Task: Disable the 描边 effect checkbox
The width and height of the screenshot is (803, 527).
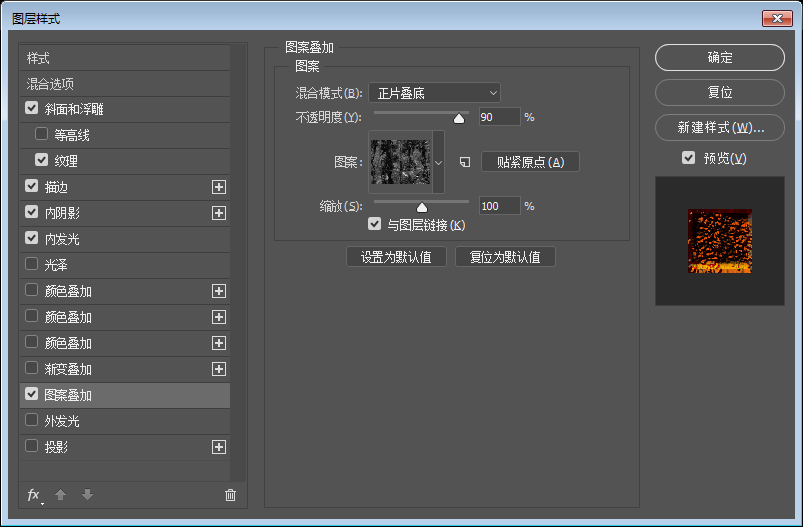Action: pyautogui.click(x=32, y=186)
